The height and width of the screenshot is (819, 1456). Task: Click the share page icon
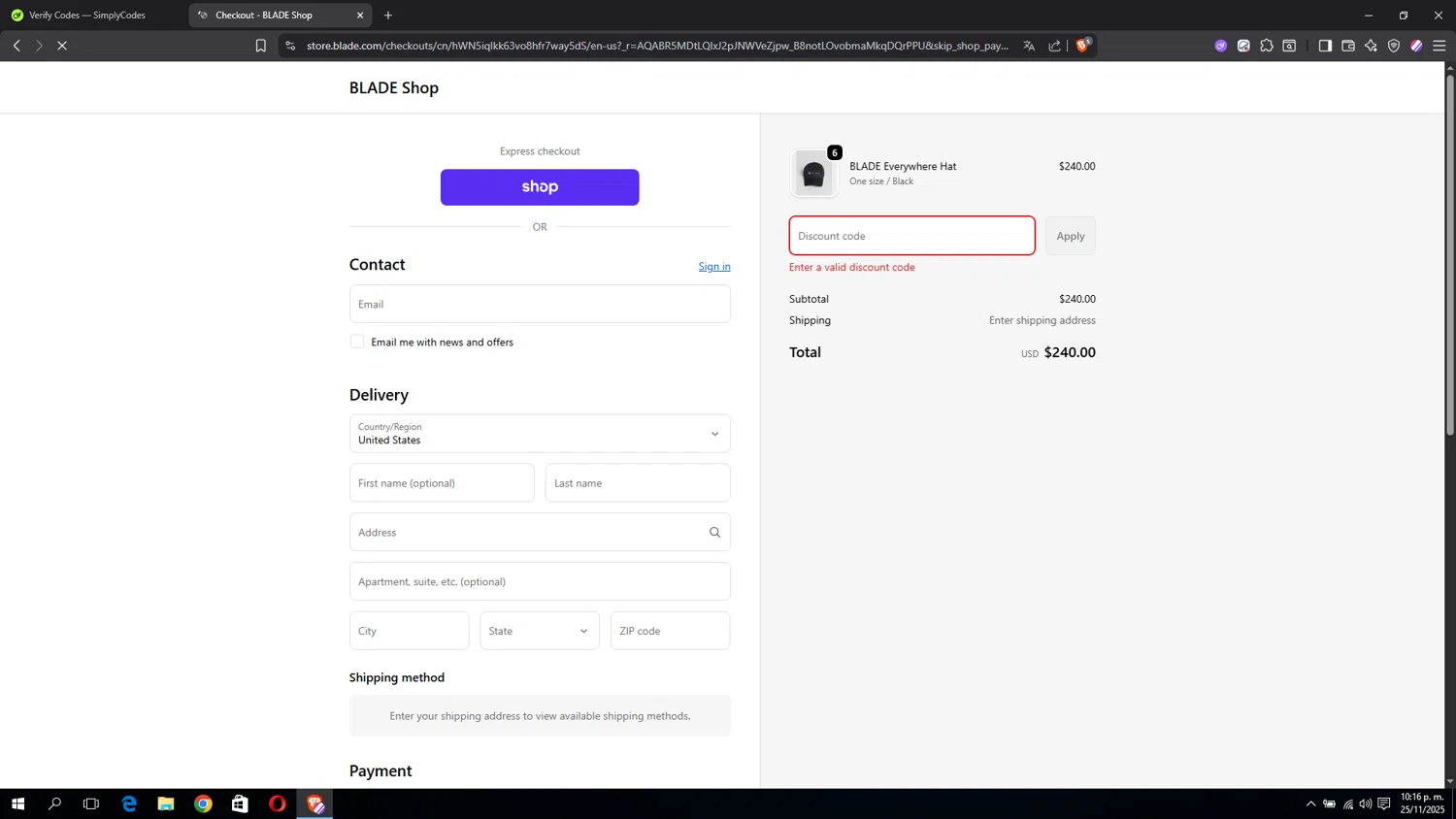coord(1054,46)
